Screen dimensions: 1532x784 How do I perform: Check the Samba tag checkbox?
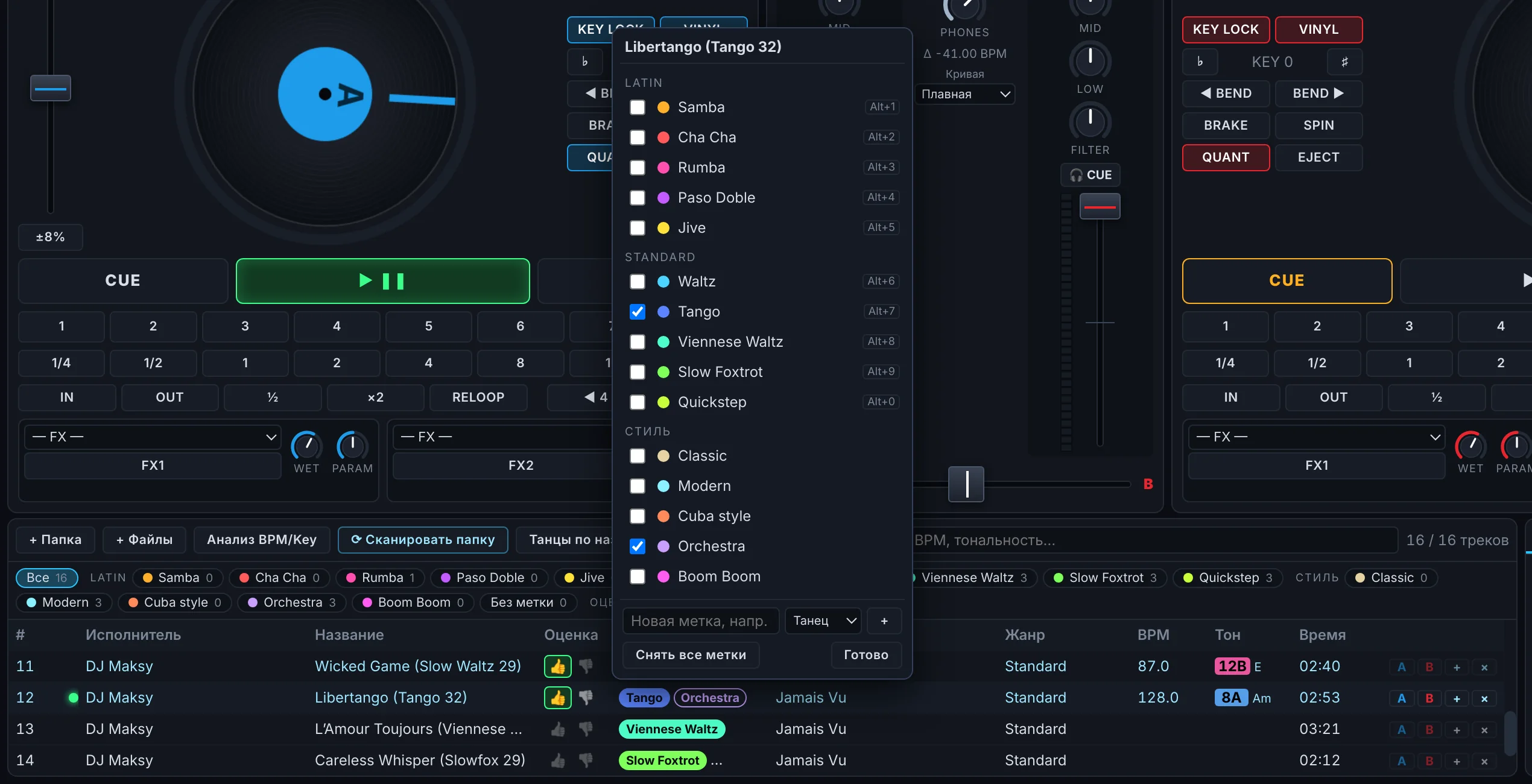point(638,107)
